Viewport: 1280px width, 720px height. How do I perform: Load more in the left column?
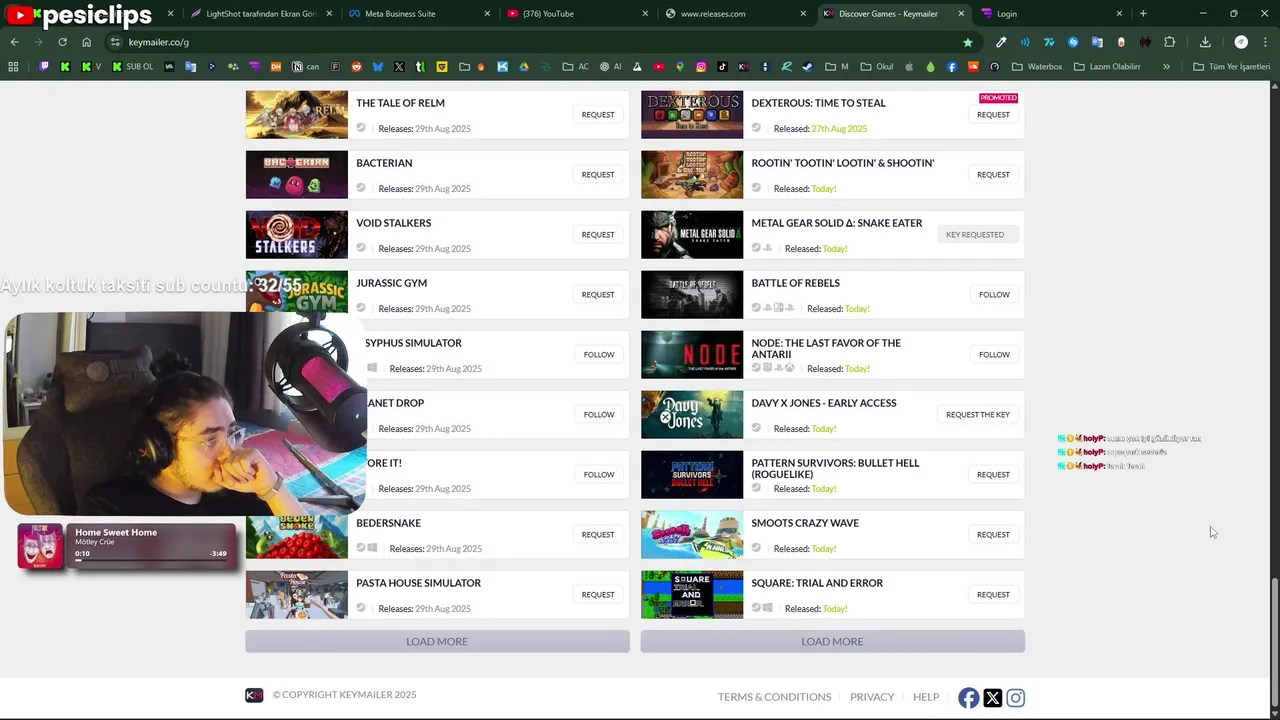click(x=437, y=641)
